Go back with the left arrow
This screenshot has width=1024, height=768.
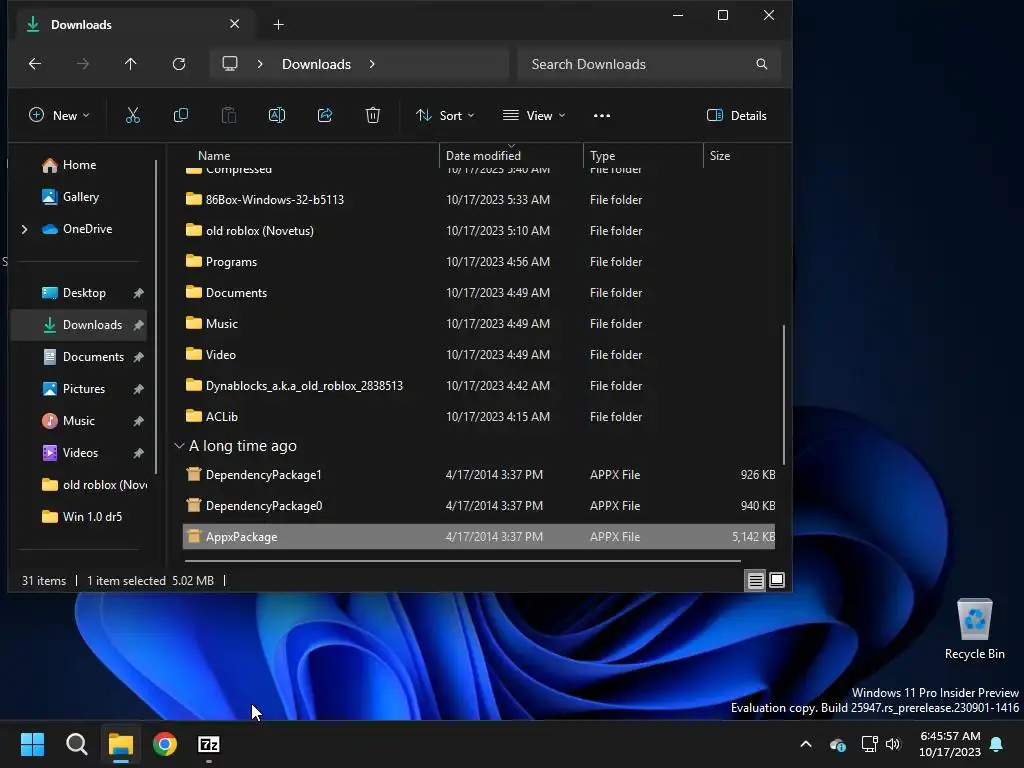[x=35, y=64]
